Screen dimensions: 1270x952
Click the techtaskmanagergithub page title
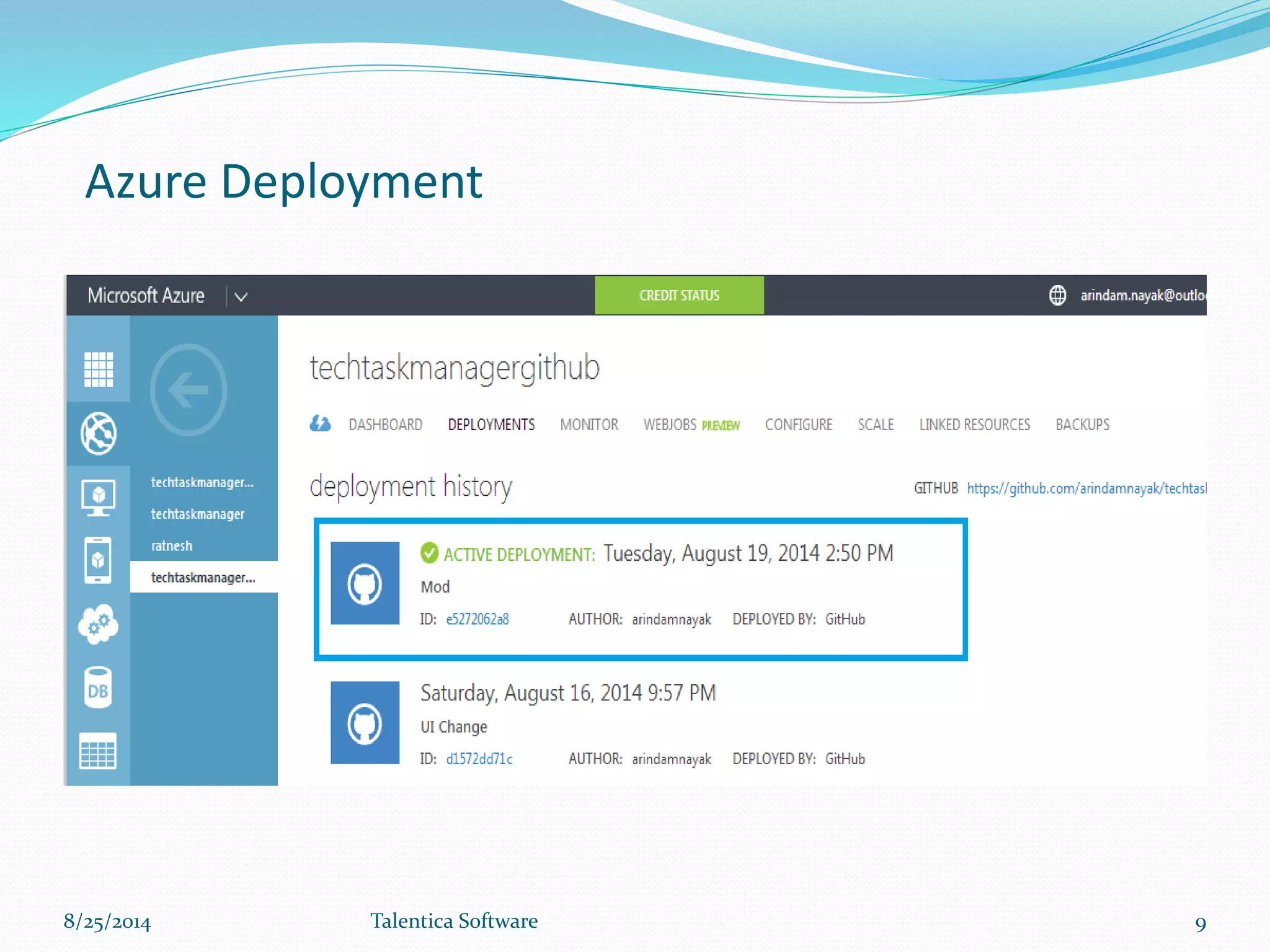tap(455, 368)
